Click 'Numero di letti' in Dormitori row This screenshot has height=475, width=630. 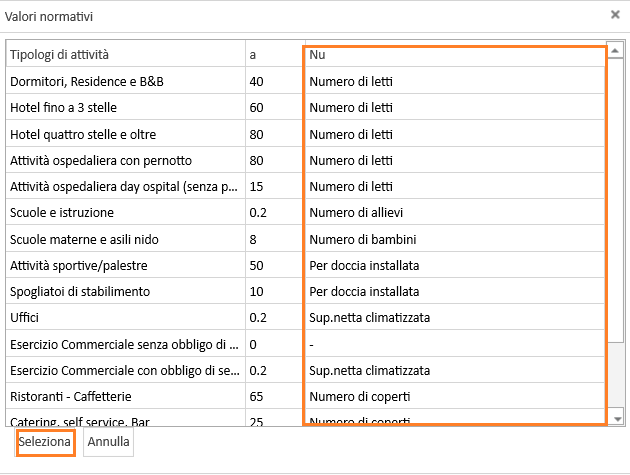click(x=351, y=81)
